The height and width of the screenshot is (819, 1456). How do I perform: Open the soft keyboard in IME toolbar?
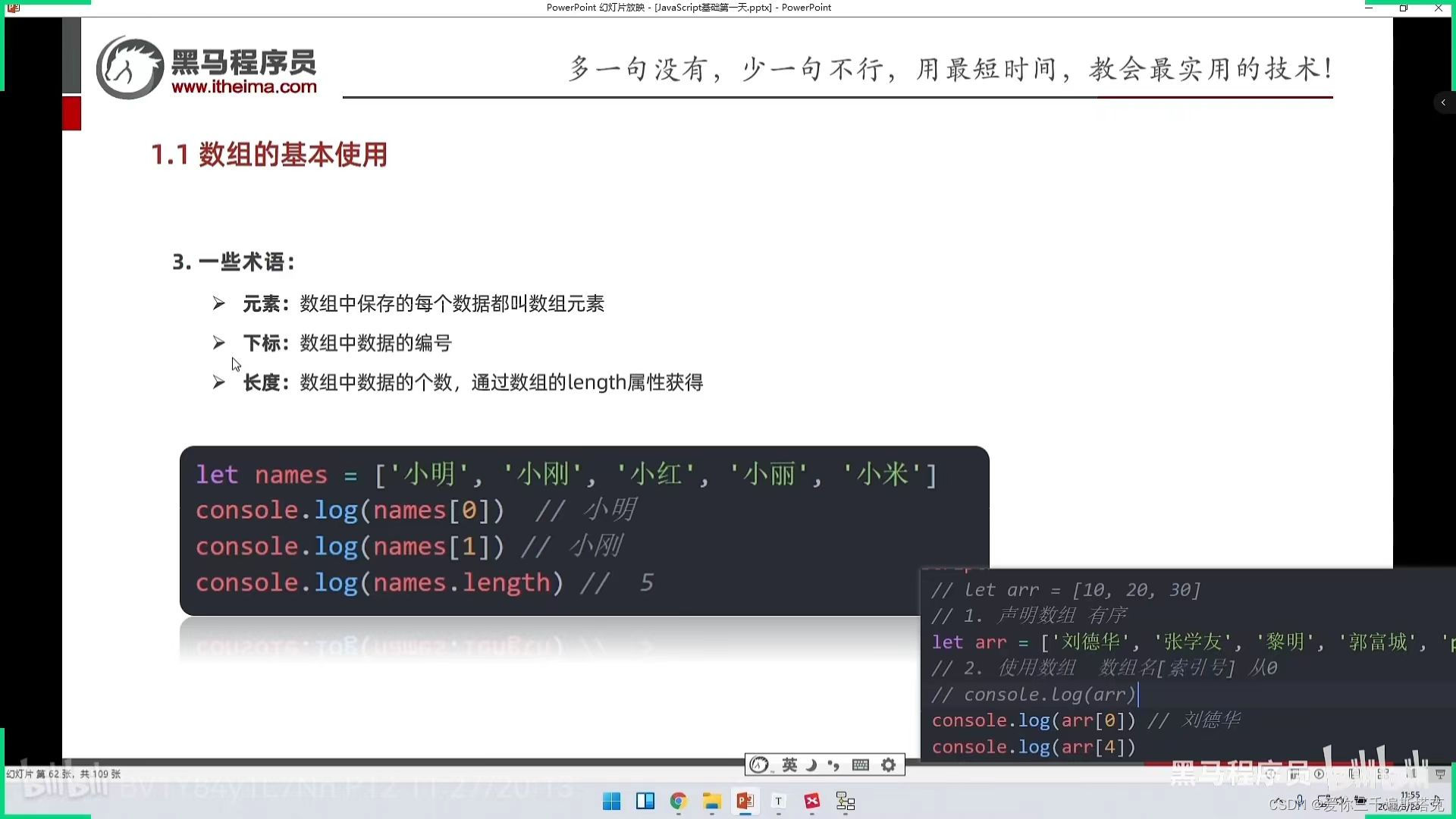(861, 765)
